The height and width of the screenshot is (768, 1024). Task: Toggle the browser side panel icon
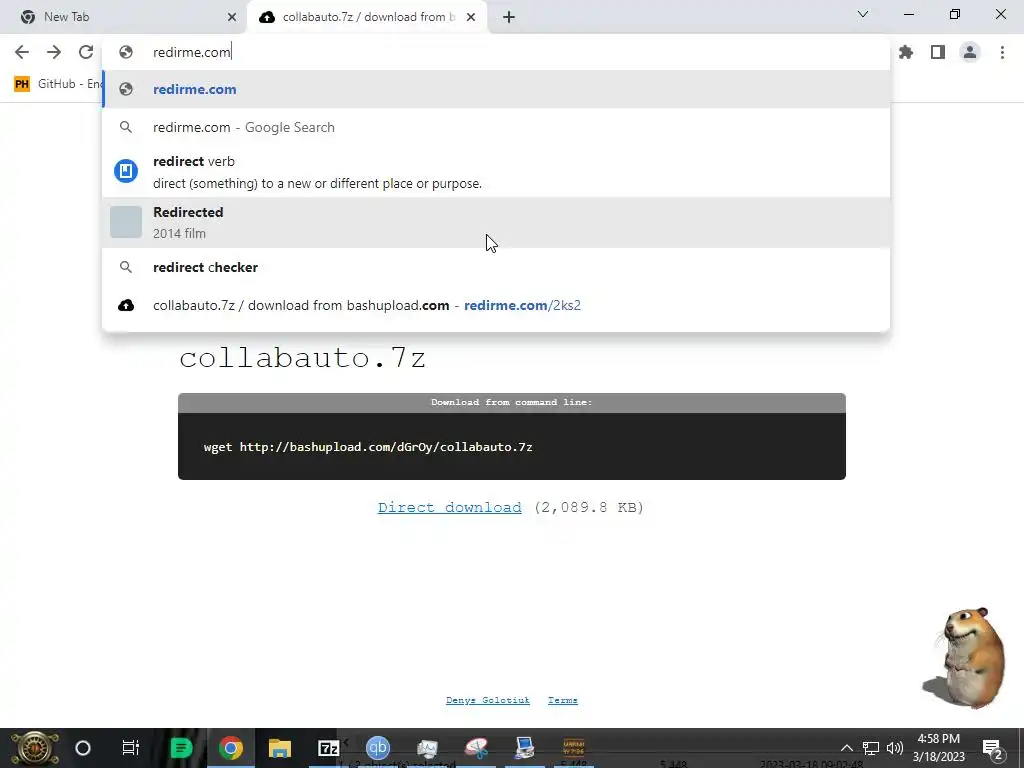[938, 52]
